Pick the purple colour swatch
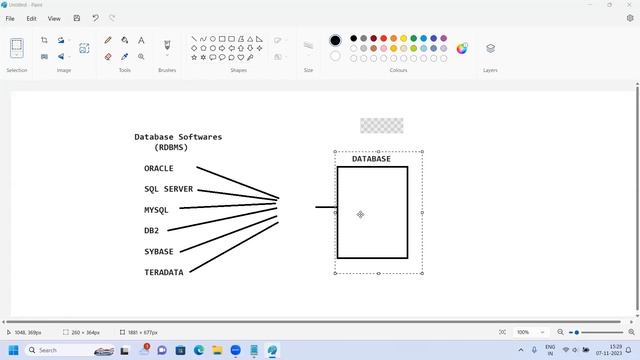640x360 pixels. (444, 38)
